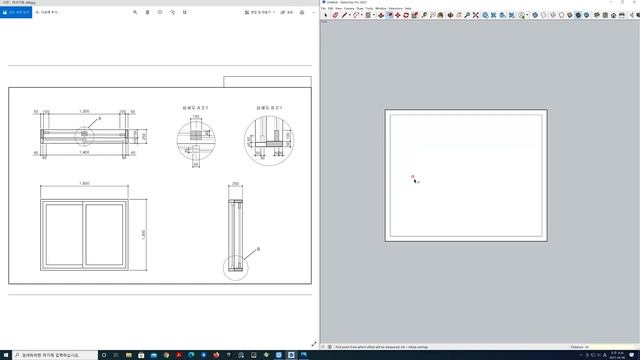The width and height of the screenshot is (640, 360).
Task: Click the Add to button with plus sign
Action: pyautogui.click(x=47, y=12)
